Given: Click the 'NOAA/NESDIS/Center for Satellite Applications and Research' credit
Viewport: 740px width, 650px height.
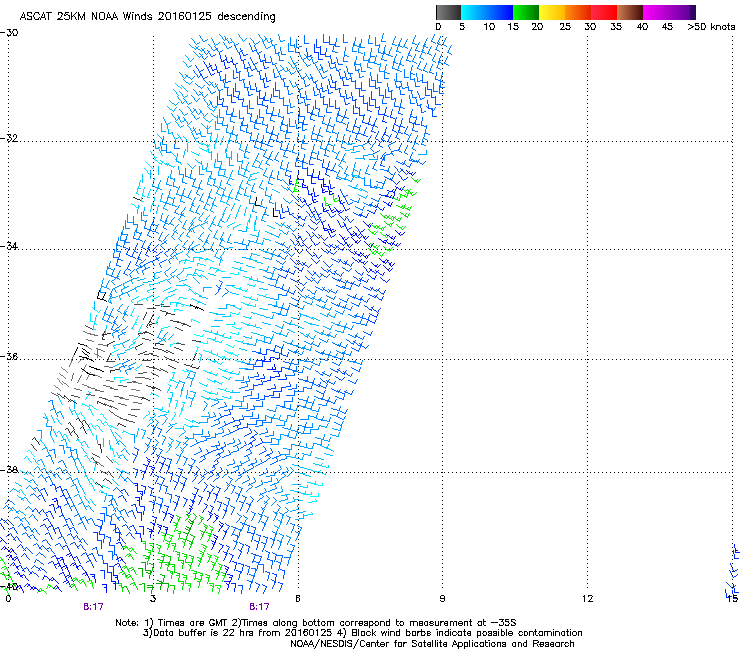Looking at the screenshot, I should pos(432,644).
